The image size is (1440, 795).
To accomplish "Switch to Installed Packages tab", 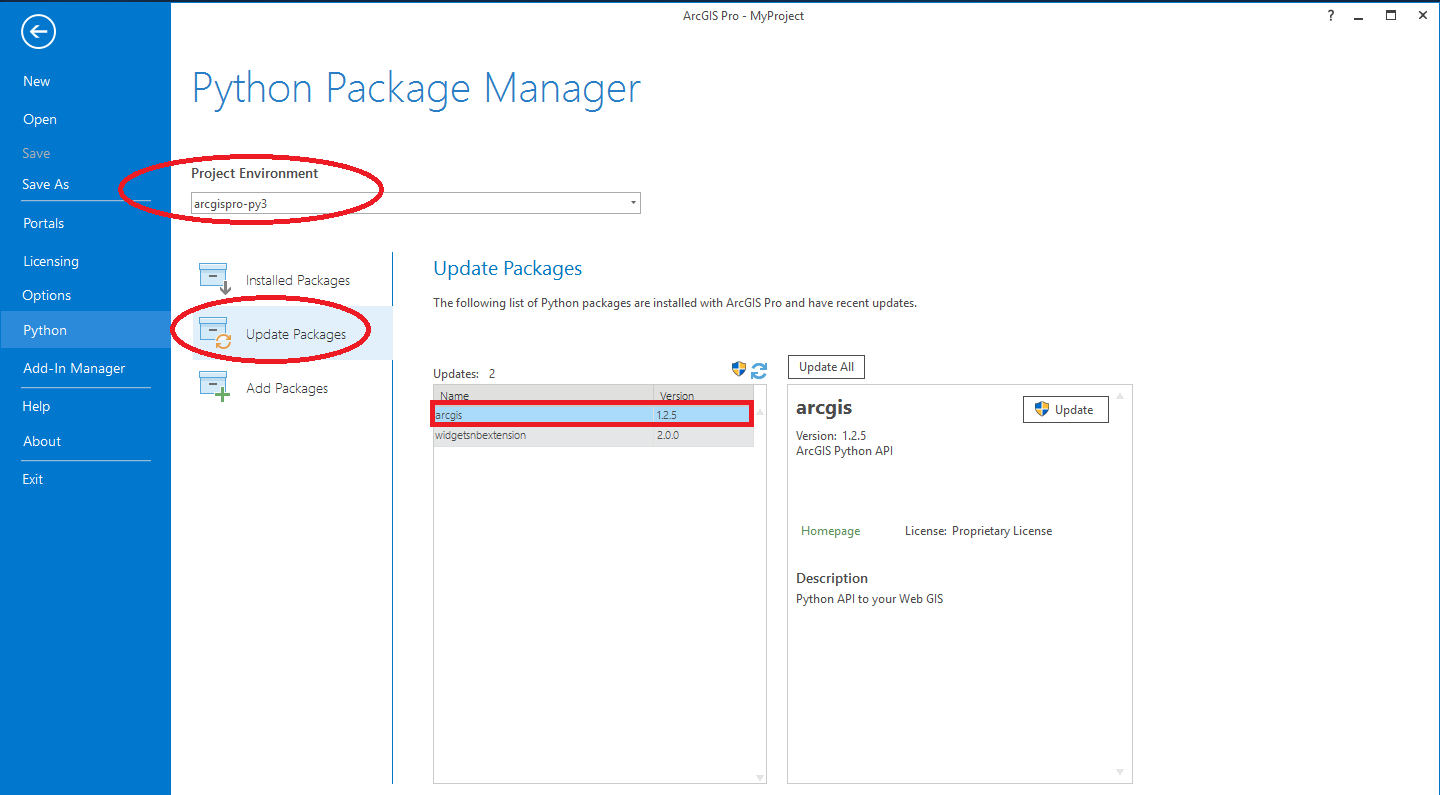I will click(x=292, y=280).
